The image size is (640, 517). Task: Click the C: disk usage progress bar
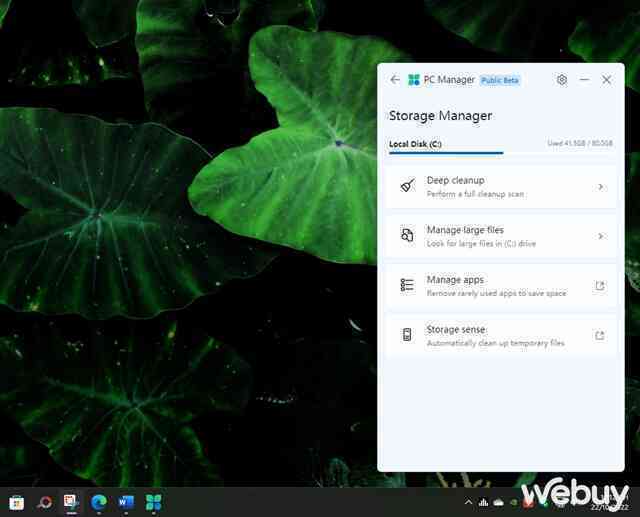[x=501, y=153]
